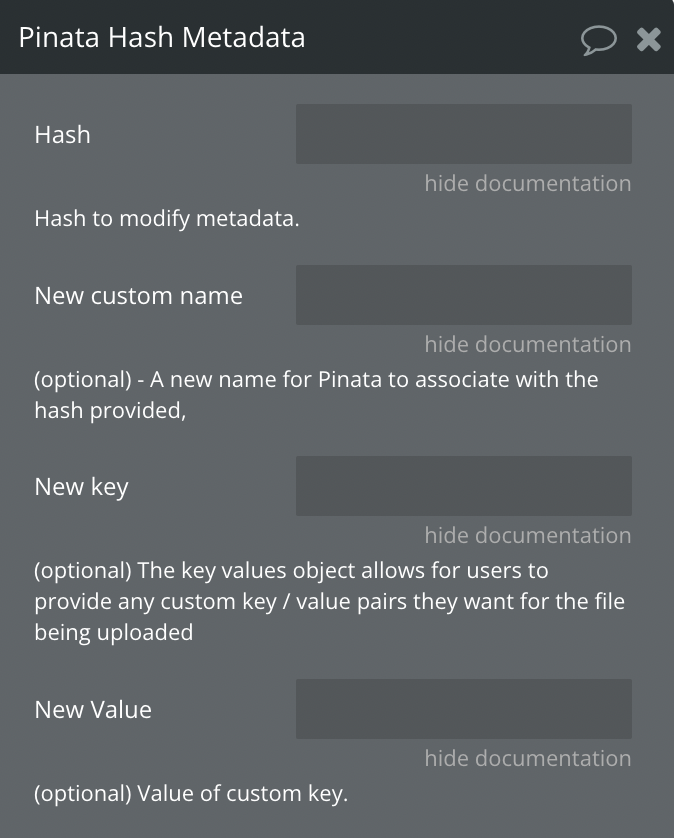Select the New key input field
The image size is (674, 838).
[464, 486]
